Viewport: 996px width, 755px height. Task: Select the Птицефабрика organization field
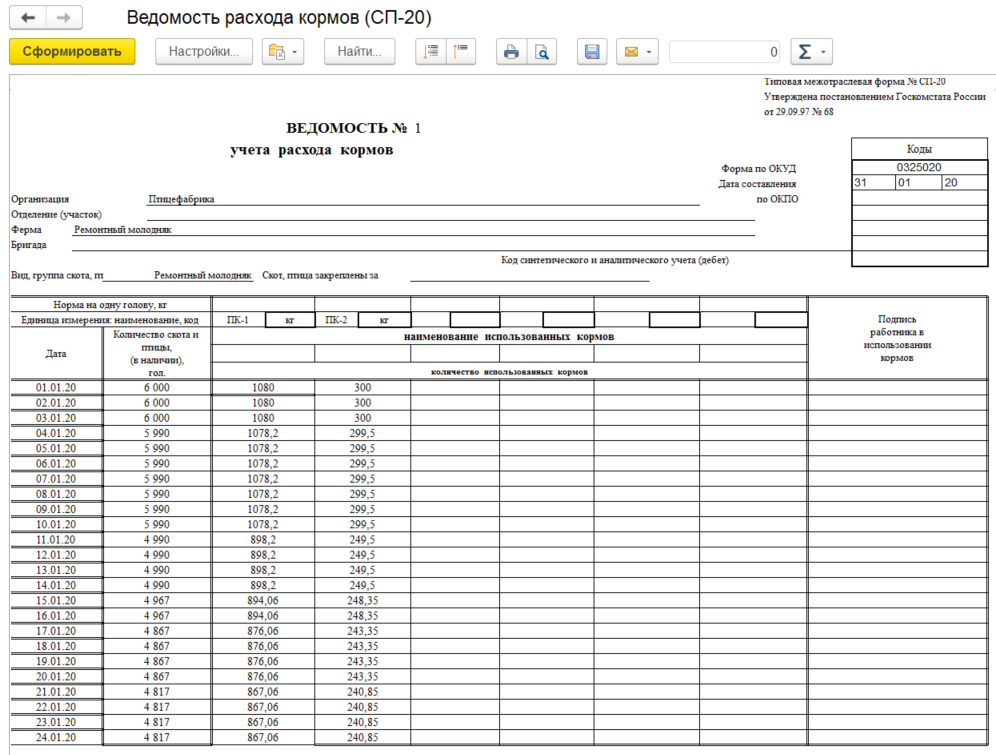[181, 199]
